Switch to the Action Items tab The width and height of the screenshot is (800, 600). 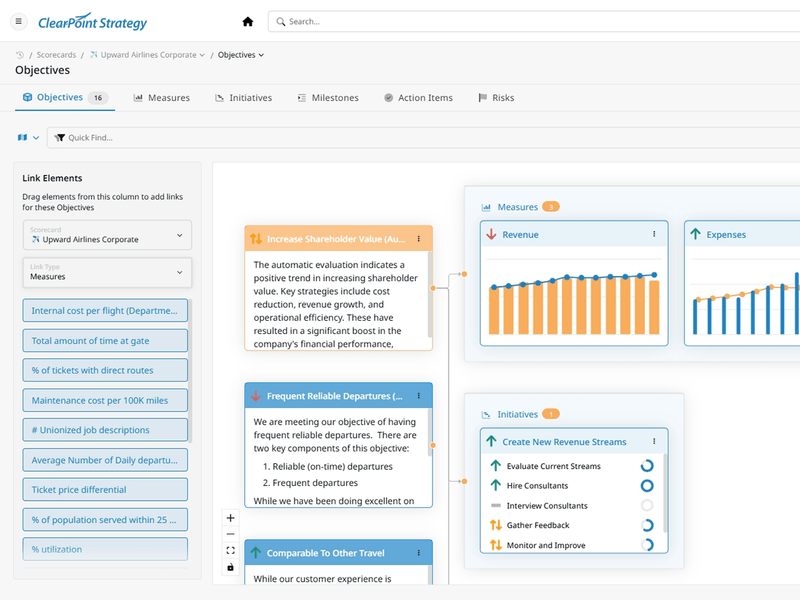pos(418,97)
